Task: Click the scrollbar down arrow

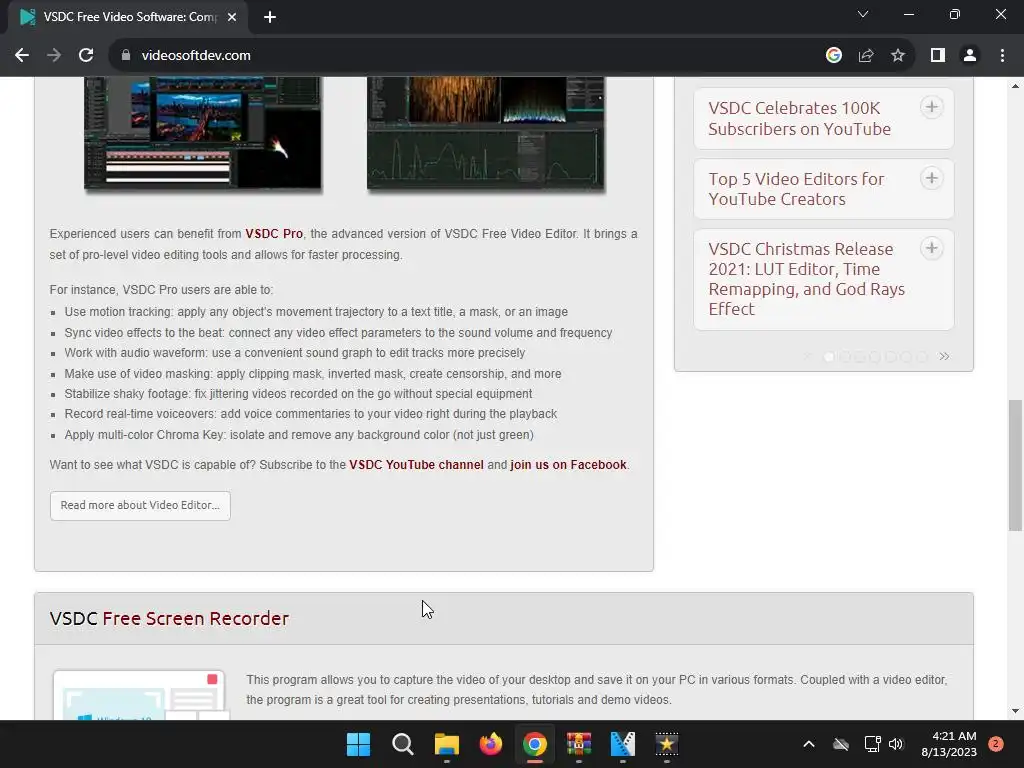Action: point(1015,711)
